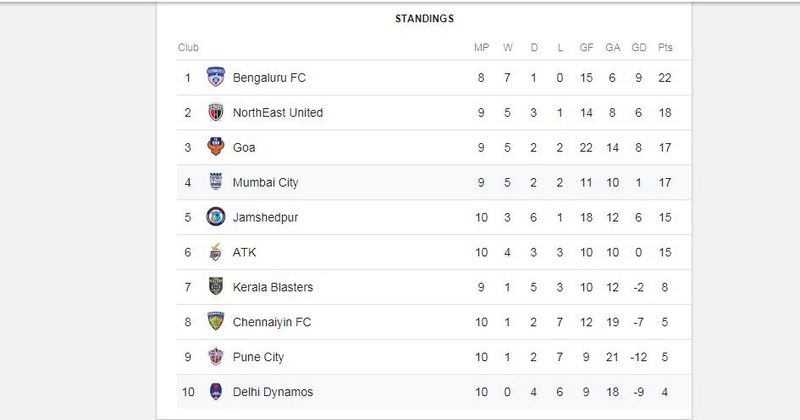
Task: Select Bengaluru FC's 22 points value
Action: (x=665, y=78)
